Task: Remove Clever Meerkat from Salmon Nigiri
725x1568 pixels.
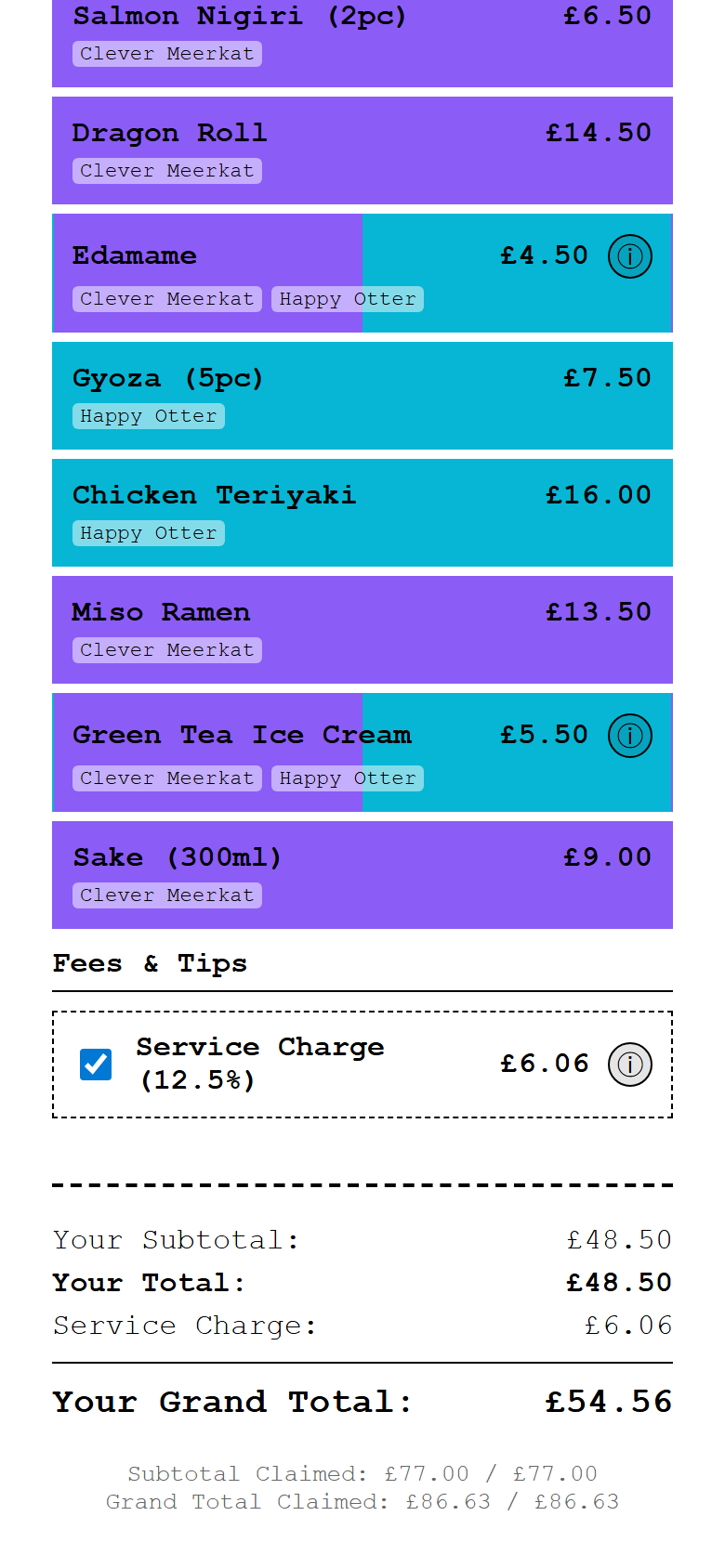Action: [166, 53]
